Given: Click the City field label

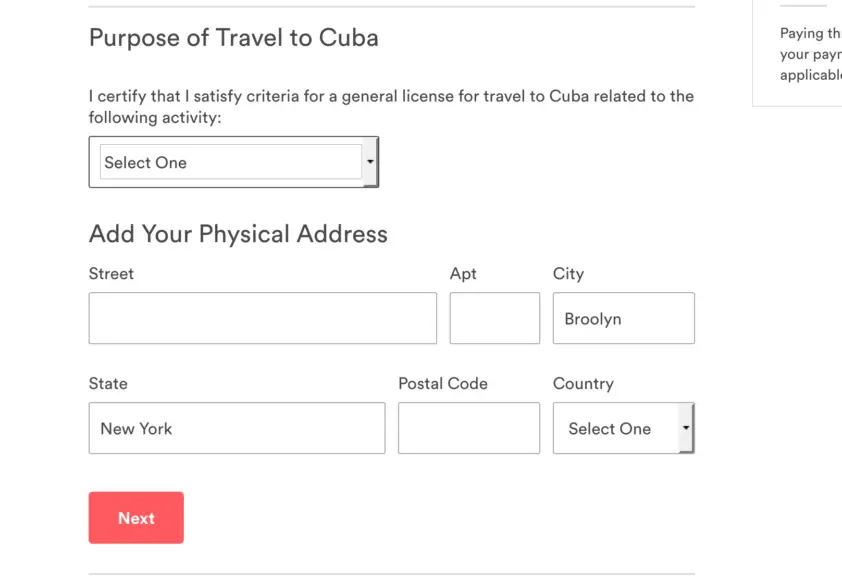Looking at the screenshot, I should [x=568, y=274].
